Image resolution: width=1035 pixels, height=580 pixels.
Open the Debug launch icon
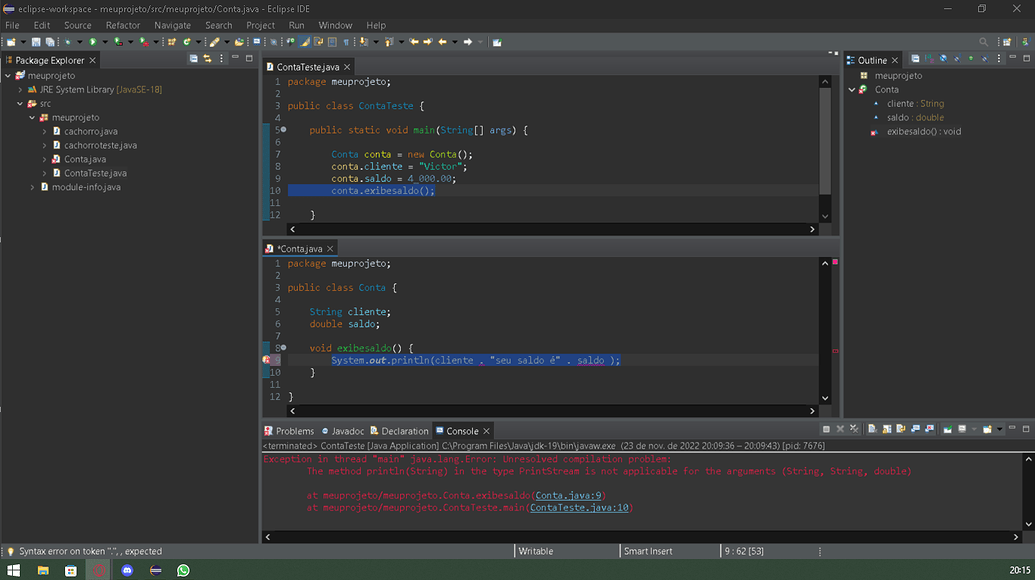[67, 42]
